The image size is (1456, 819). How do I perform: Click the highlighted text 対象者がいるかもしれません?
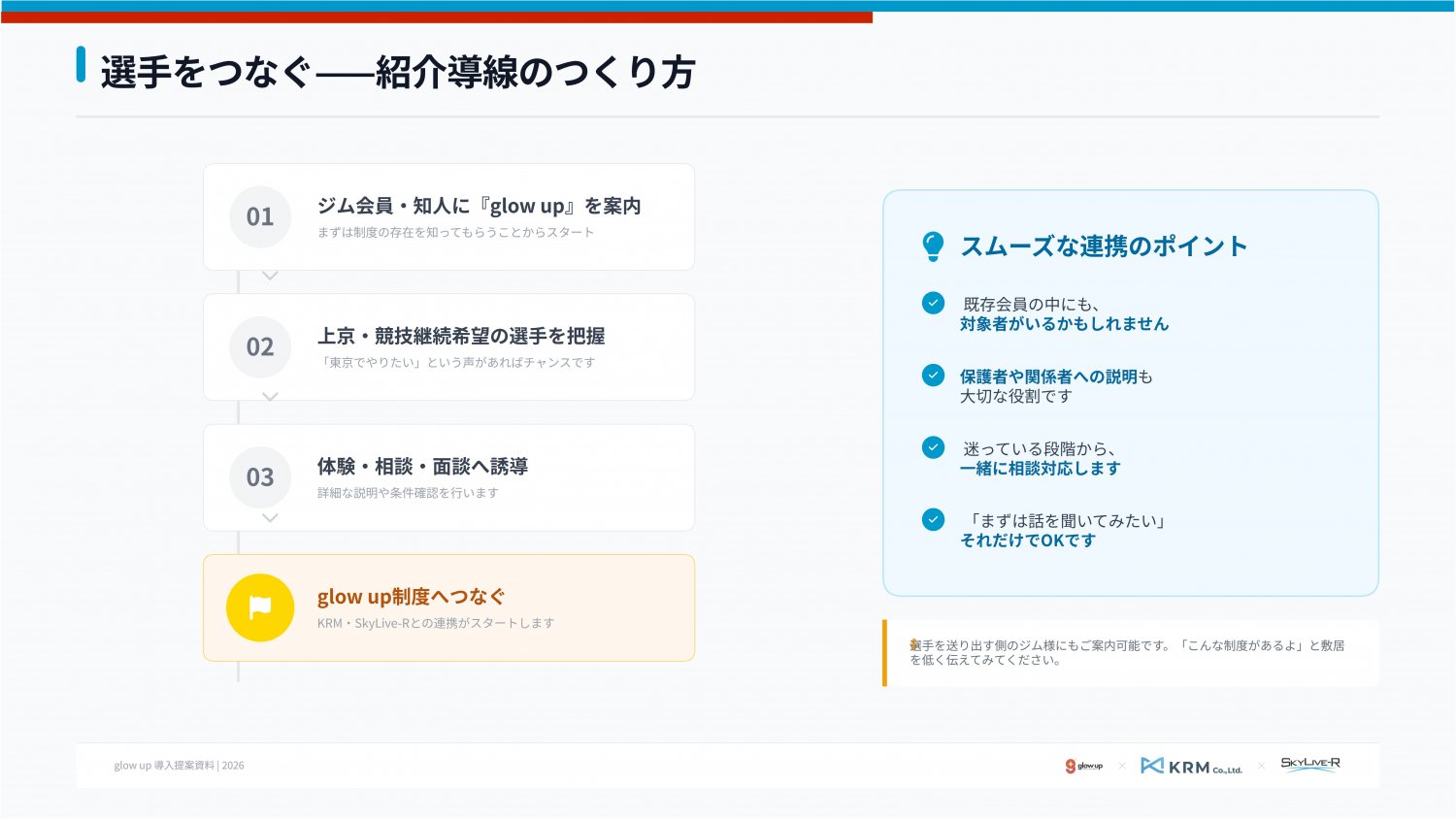pyautogui.click(x=1064, y=324)
